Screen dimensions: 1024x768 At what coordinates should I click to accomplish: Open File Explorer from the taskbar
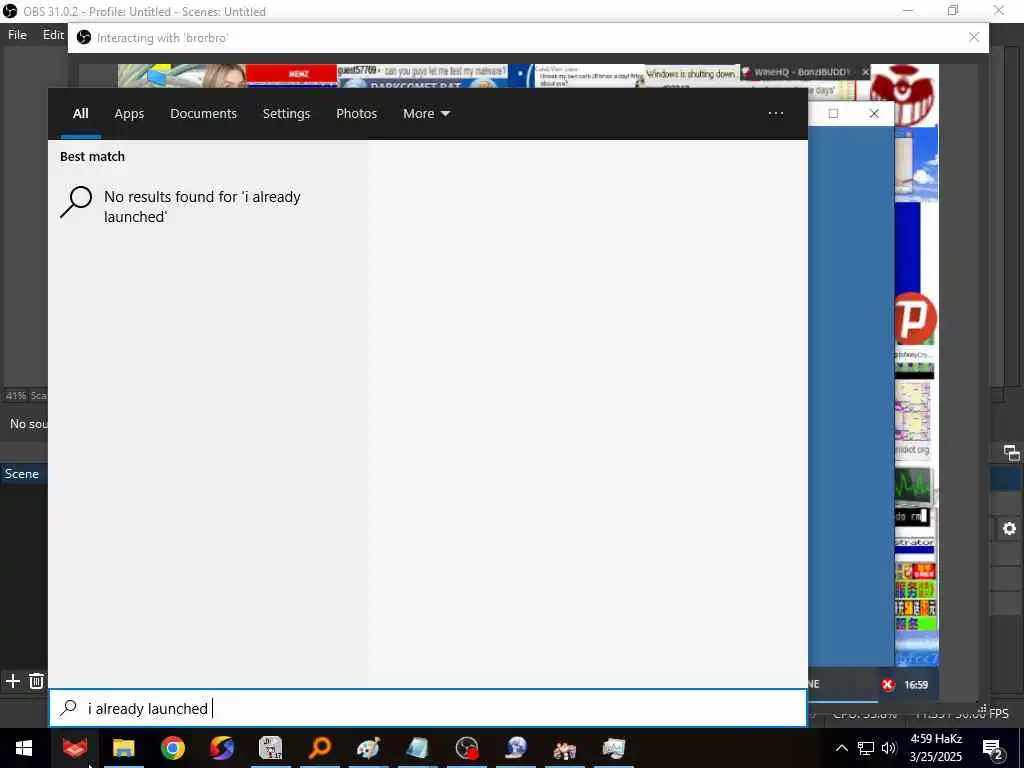123,748
